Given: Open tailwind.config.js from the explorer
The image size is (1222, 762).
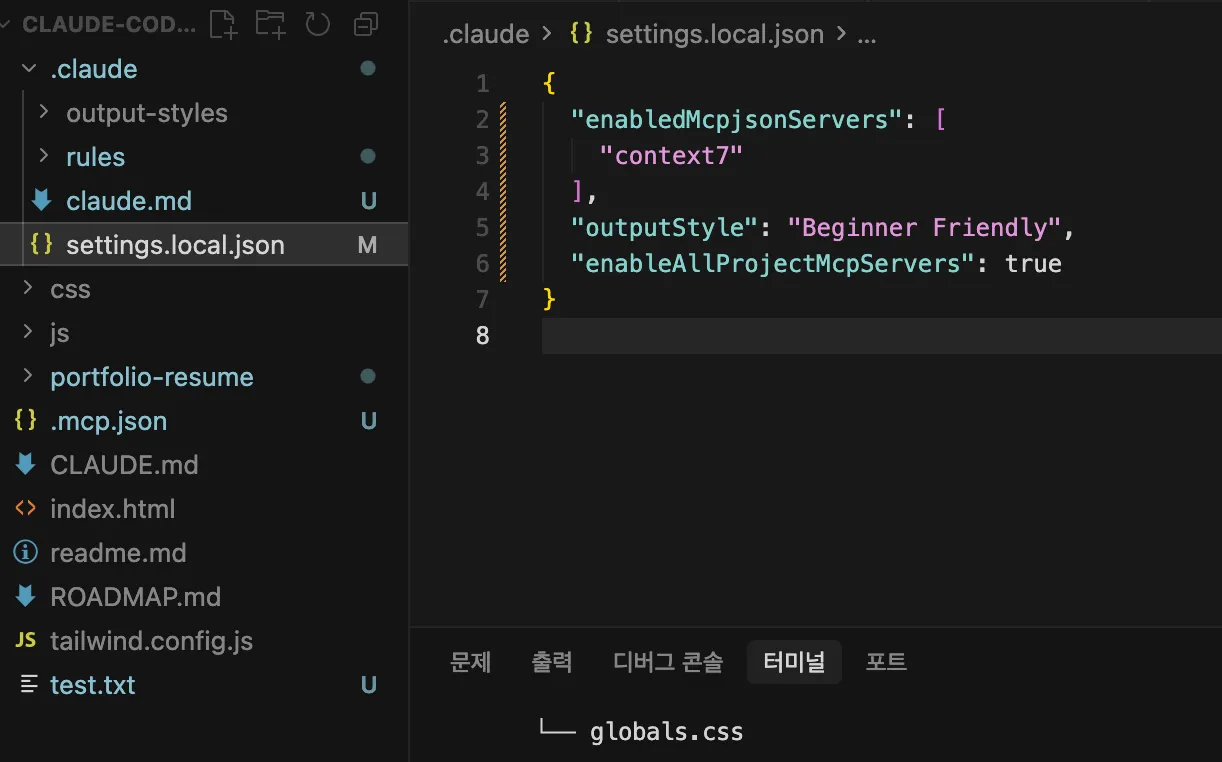Looking at the screenshot, I should [x=151, y=641].
